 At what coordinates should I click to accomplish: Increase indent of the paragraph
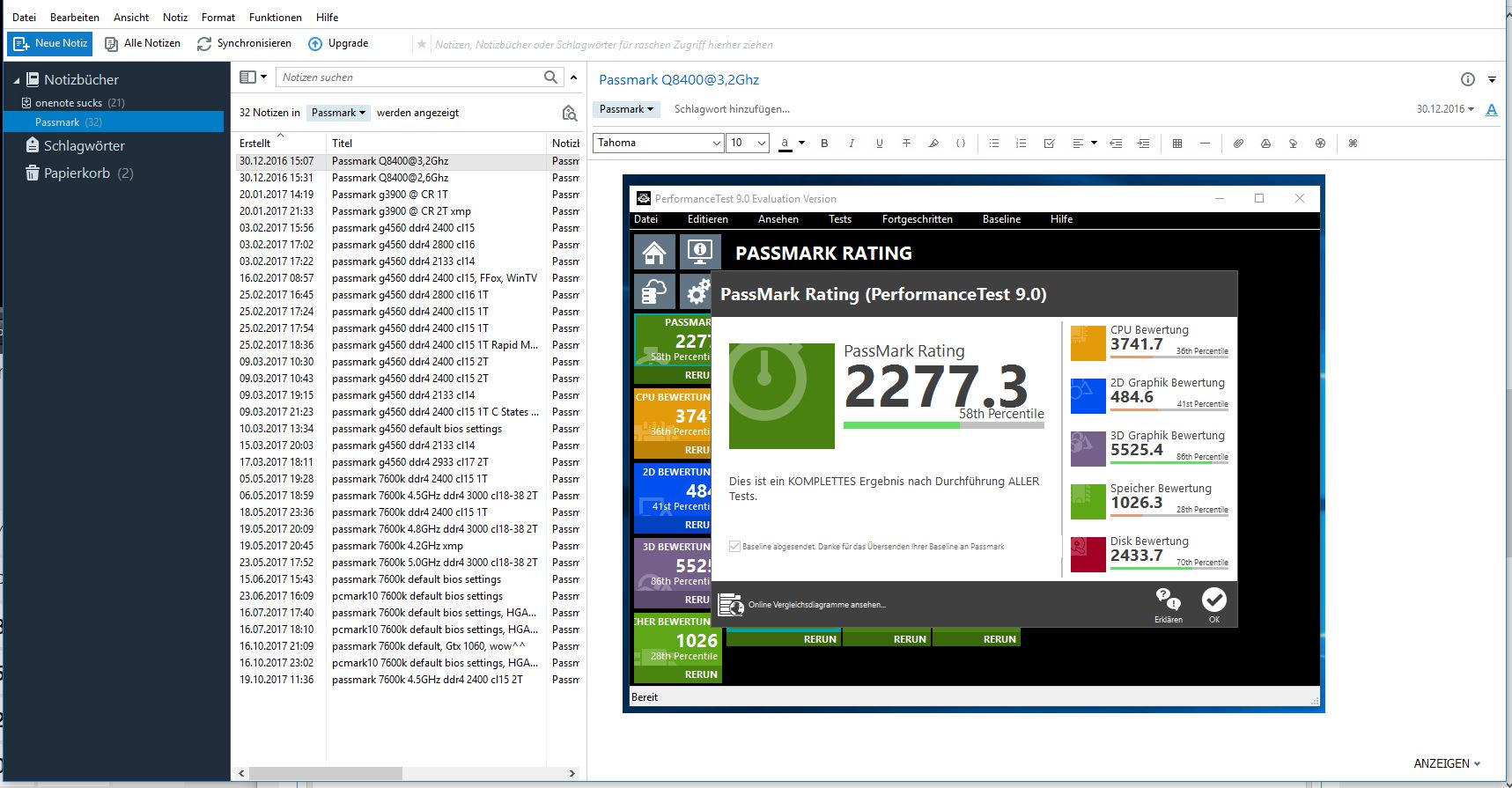(1143, 144)
